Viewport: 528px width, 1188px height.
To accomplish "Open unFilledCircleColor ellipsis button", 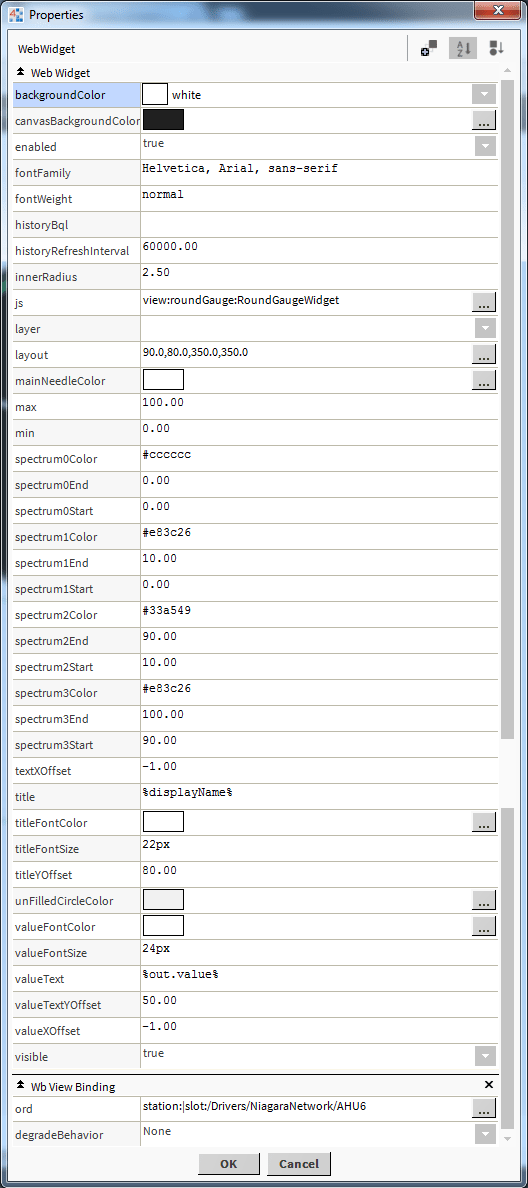I will [484, 900].
